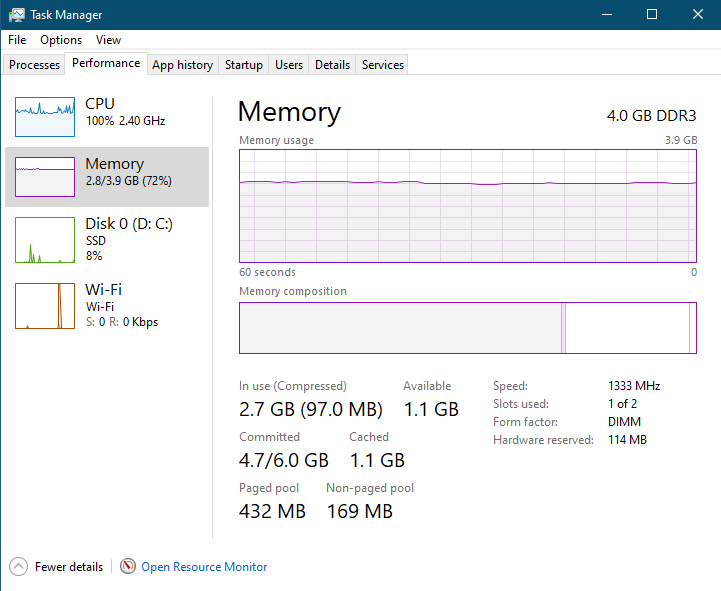Viewport: 721px width, 591px height.
Task: Select the Memory usage graph thumbnail
Action: 45,177
